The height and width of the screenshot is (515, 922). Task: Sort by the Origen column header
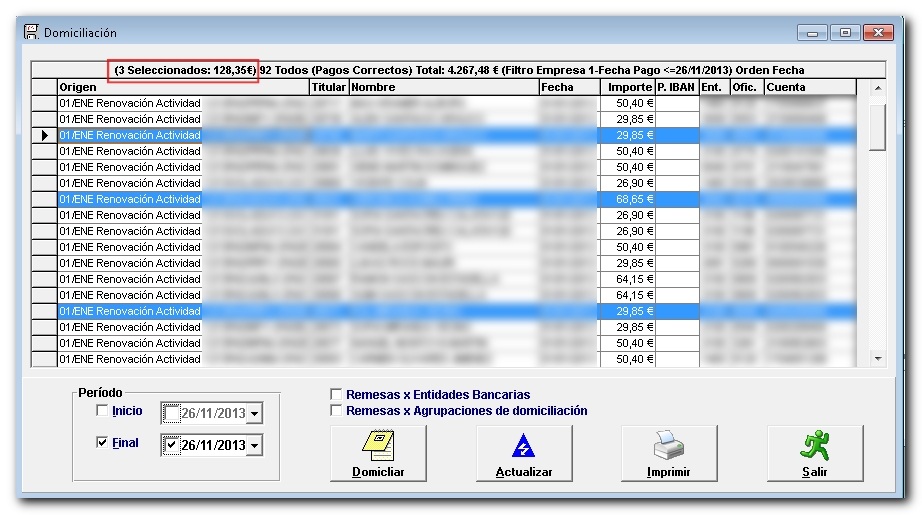coord(183,87)
